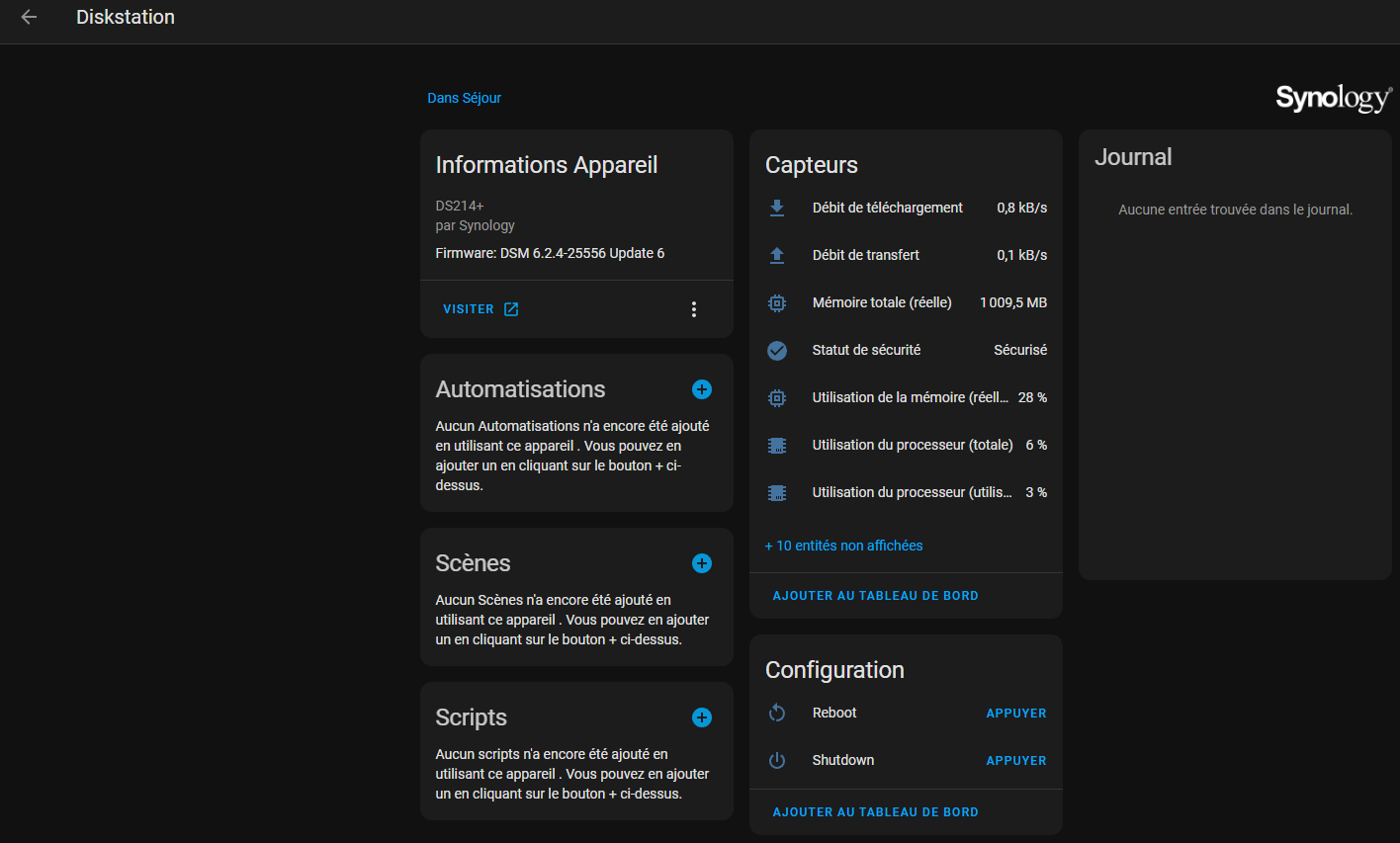Click the security status checkmark icon
The width and height of the screenshot is (1400, 843).
pyautogui.click(x=777, y=350)
